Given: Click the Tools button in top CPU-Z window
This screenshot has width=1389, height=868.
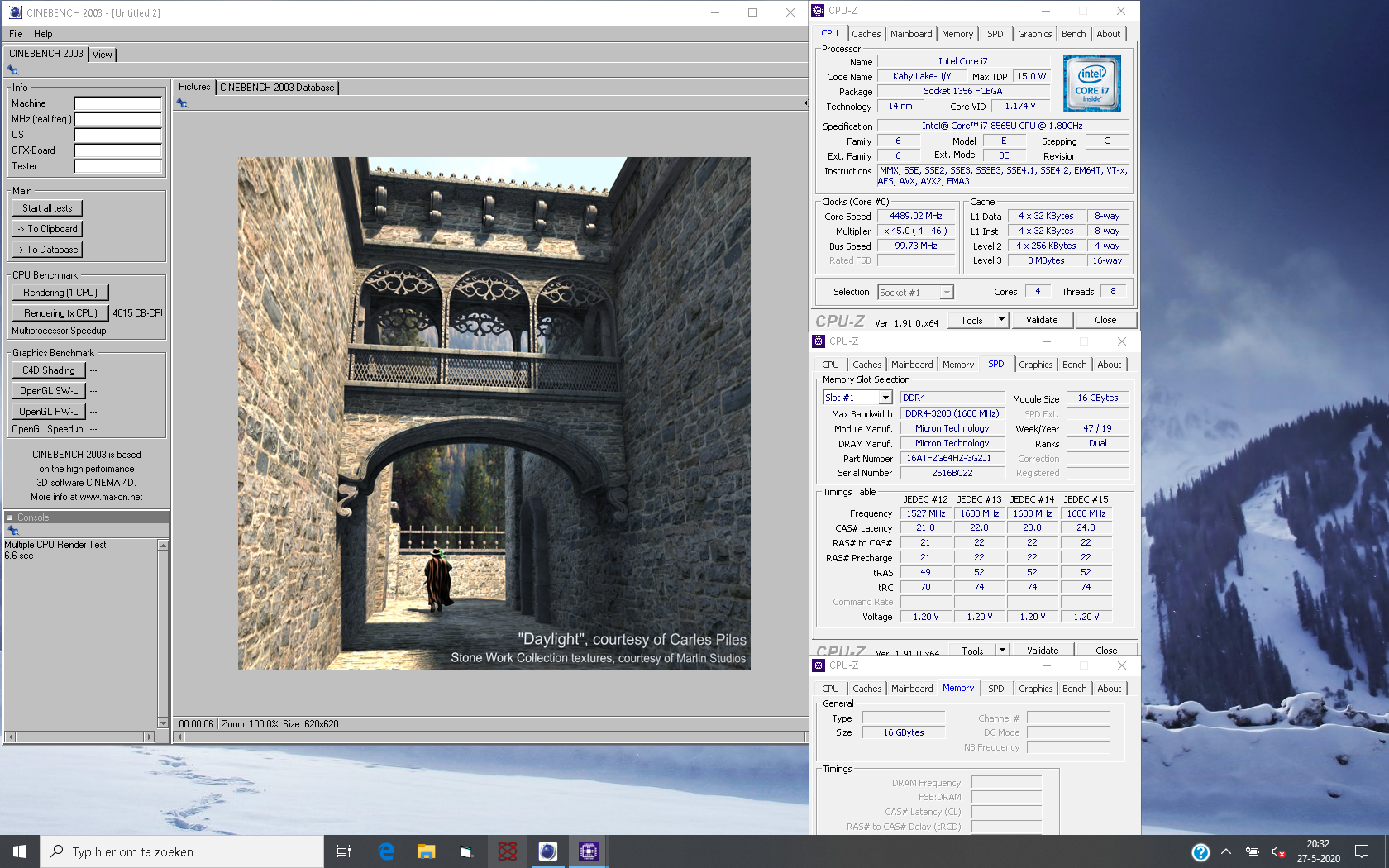Looking at the screenshot, I should tap(972, 320).
